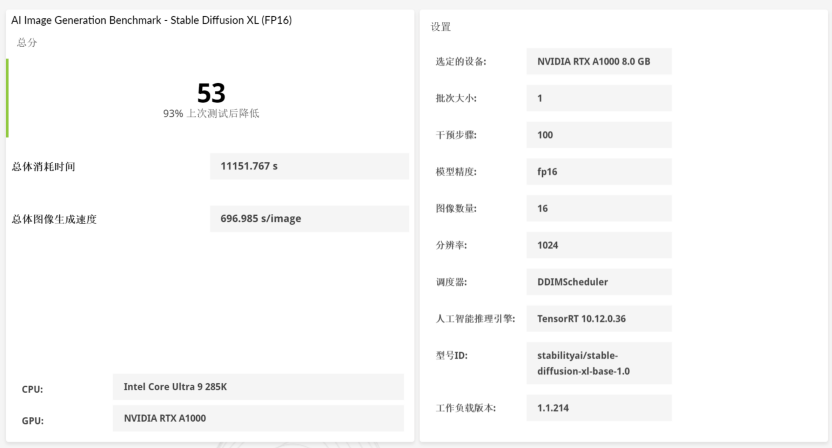This screenshot has height=448, width=832.
Task: Click the workload version field 1.1.214
Action: point(598,408)
